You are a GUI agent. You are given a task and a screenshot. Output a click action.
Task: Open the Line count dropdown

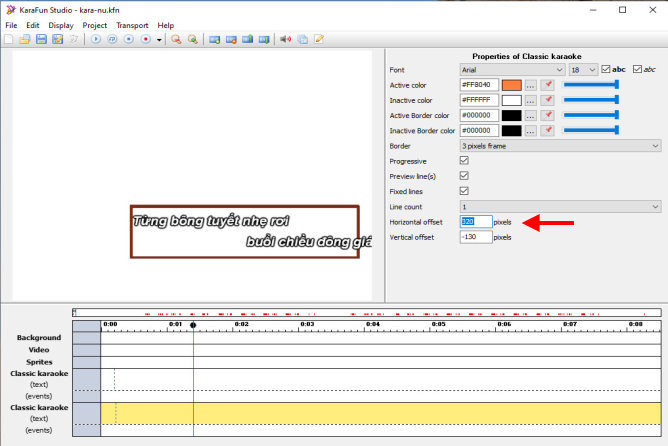[559, 206]
